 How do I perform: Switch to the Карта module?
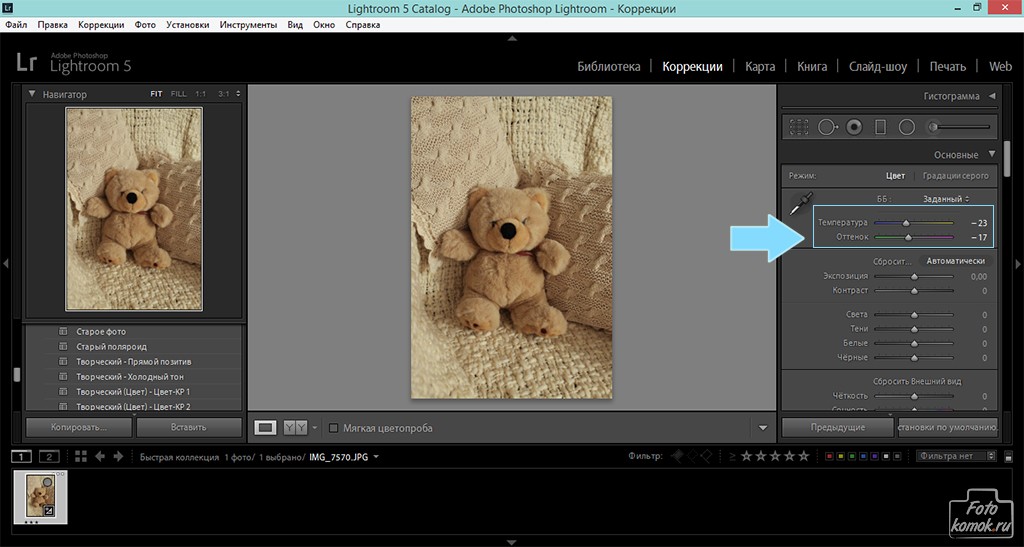[x=760, y=67]
